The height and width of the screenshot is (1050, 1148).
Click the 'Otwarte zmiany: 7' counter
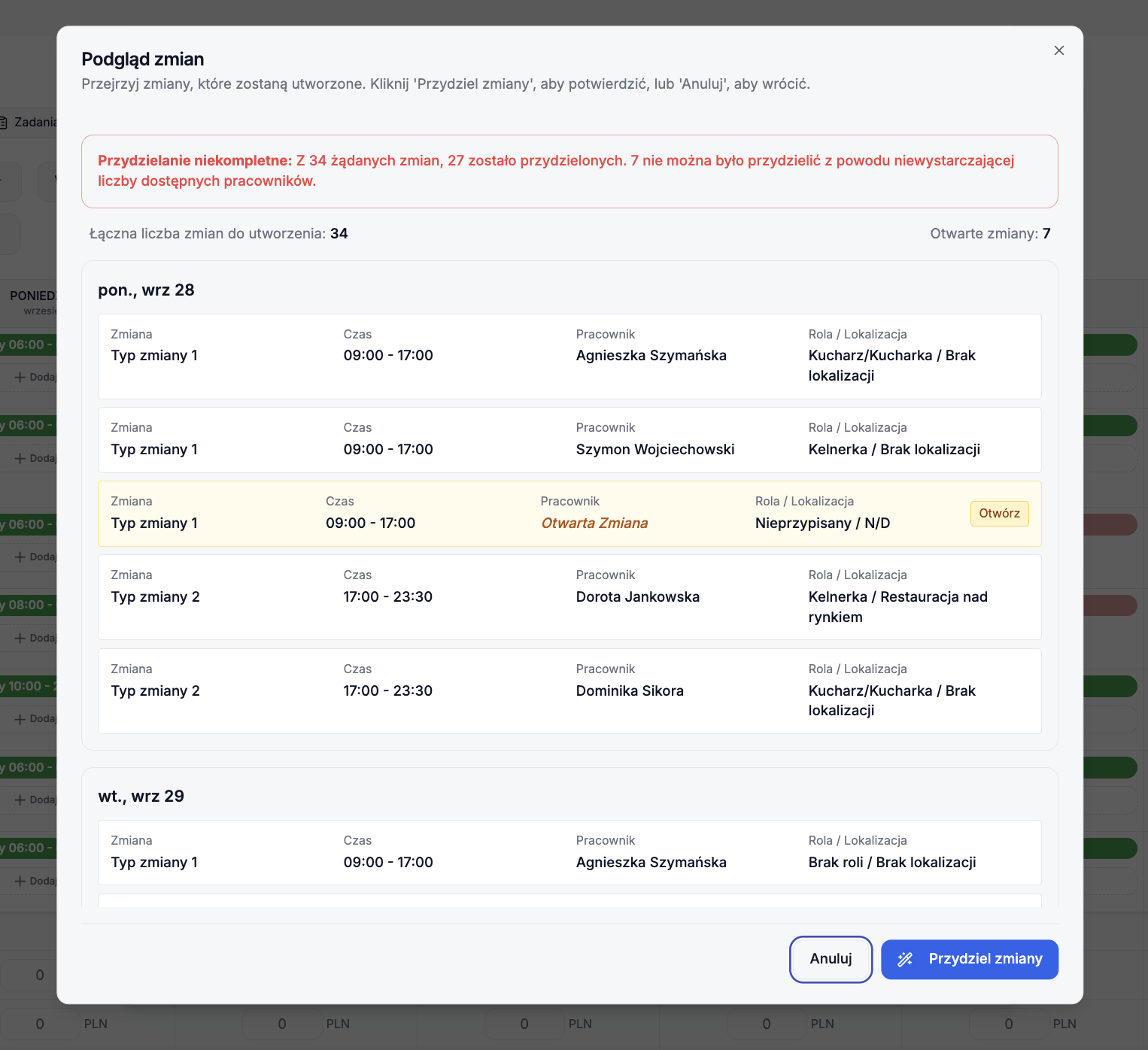click(x=990, y=234)
